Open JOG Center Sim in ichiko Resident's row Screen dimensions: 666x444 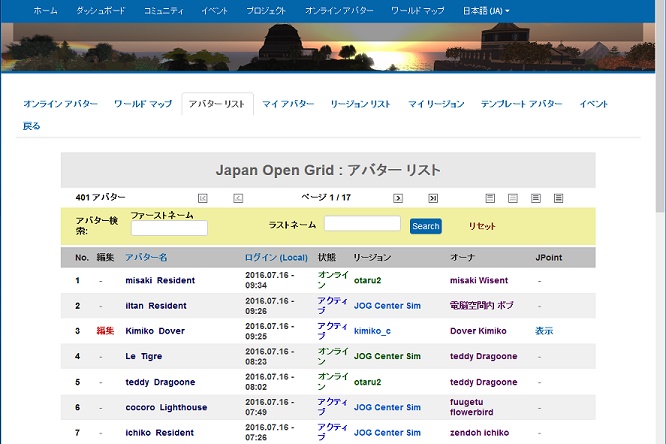[387, 433]
